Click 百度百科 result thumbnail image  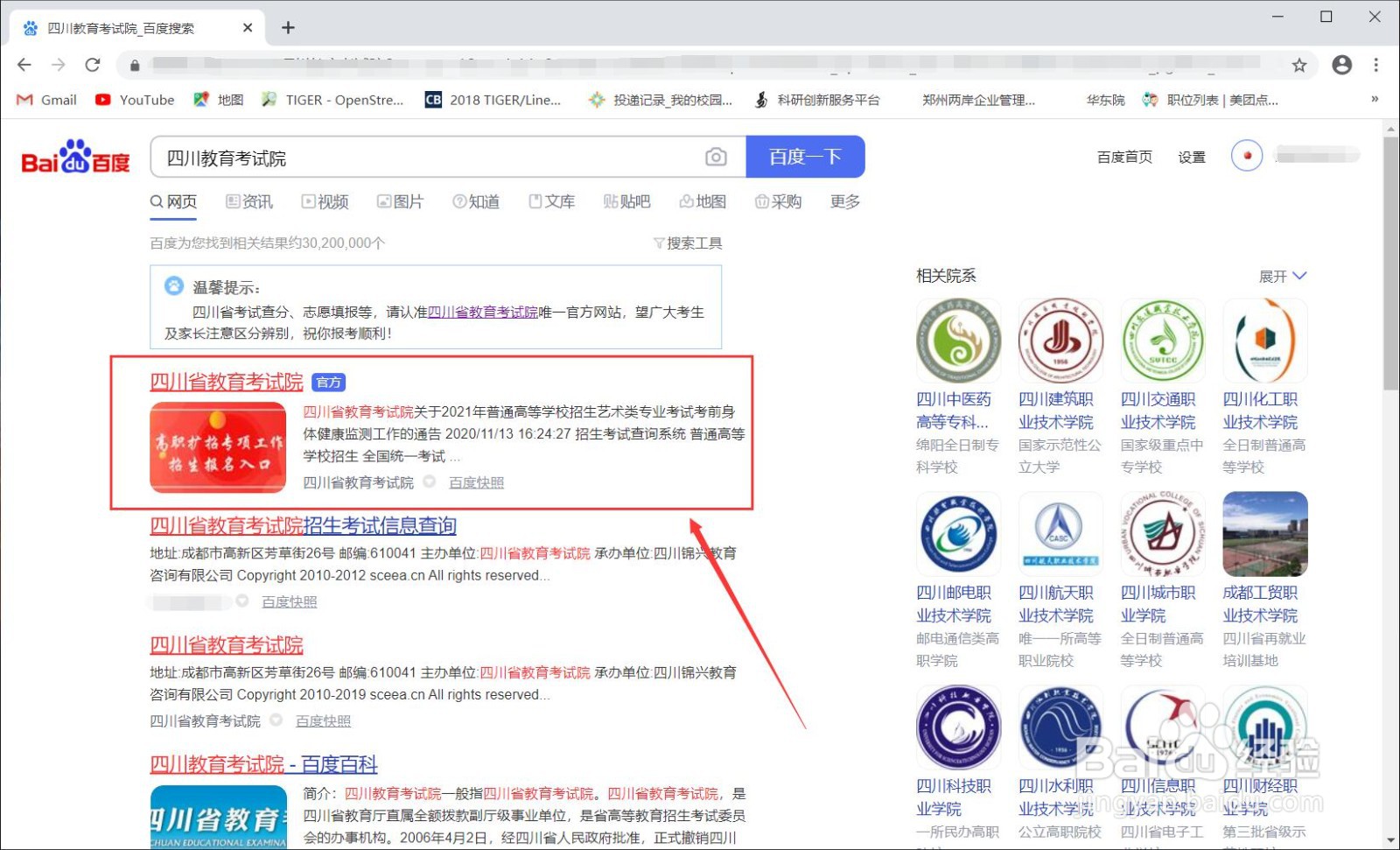(x=218, y=817)
